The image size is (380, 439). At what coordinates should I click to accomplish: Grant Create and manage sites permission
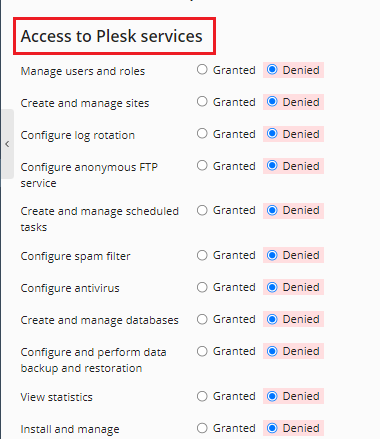click(202, 102)
